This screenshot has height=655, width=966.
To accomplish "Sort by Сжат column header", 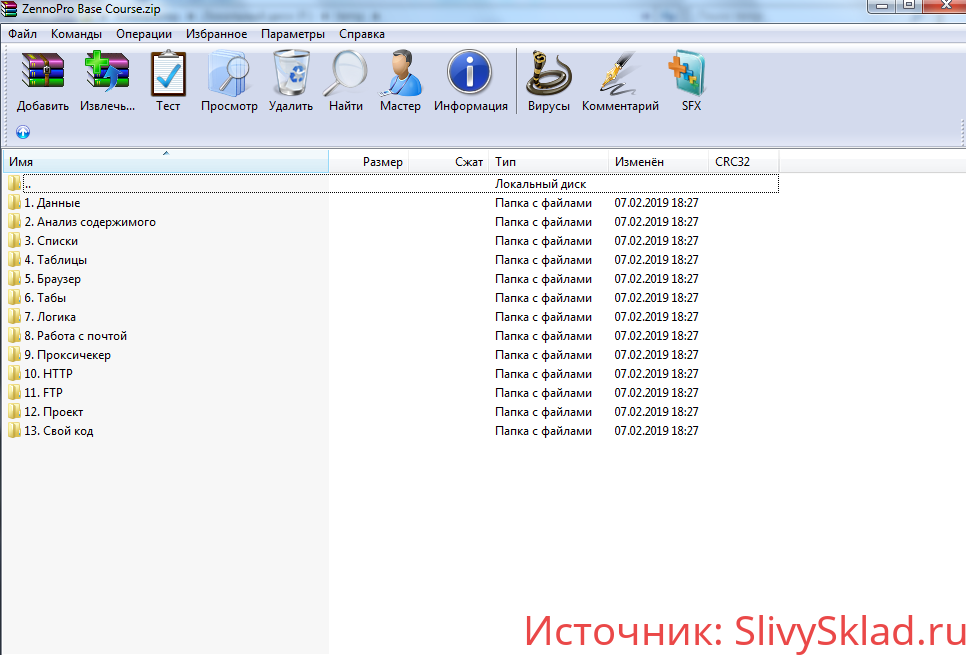I will (x=448, y=161).
